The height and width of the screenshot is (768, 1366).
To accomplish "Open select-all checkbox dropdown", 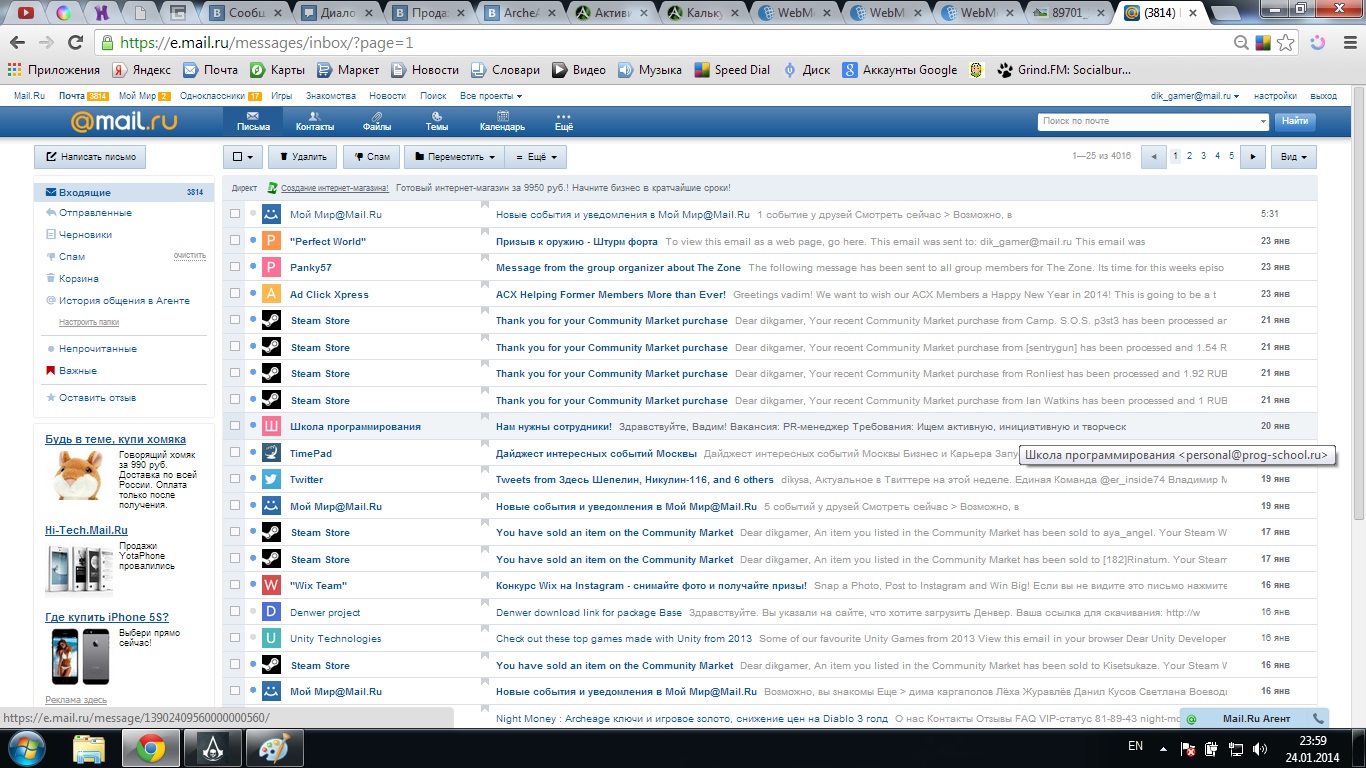I will (243, 157).
